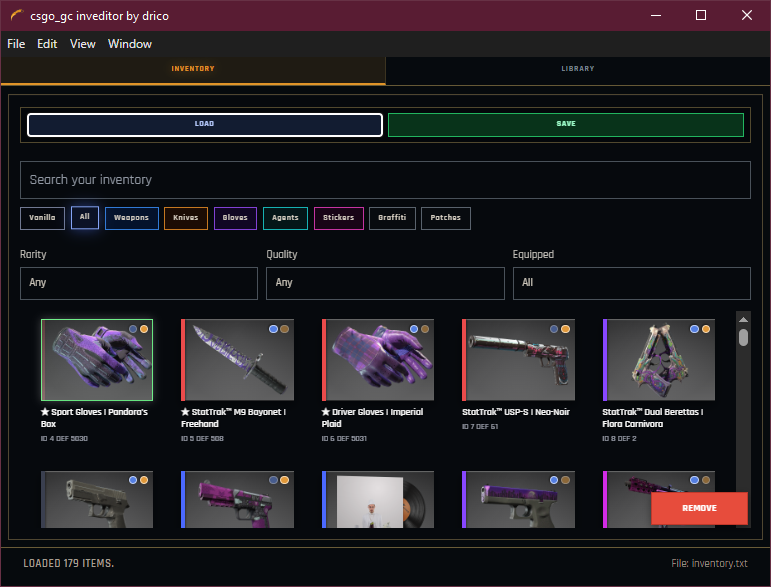Open the Equipped filter dropdown
The width and height of the screenshot is (771, 587).
[x=631, y=283]
